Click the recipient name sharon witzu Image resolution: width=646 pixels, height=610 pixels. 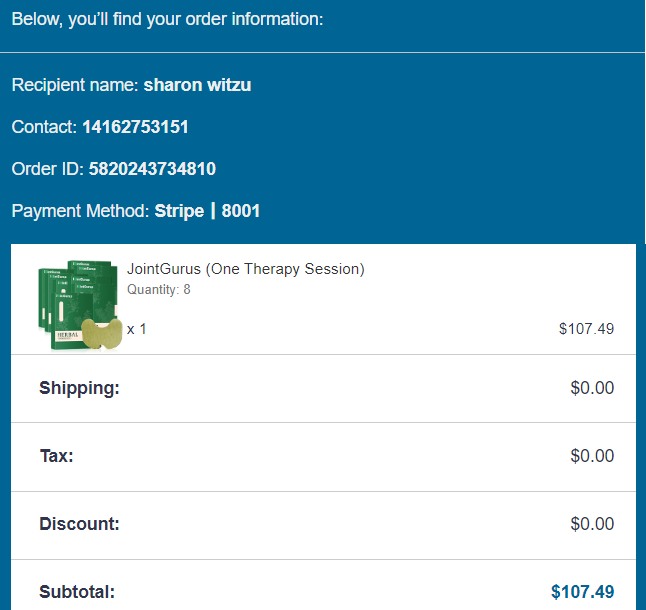[x=197, y=85]
